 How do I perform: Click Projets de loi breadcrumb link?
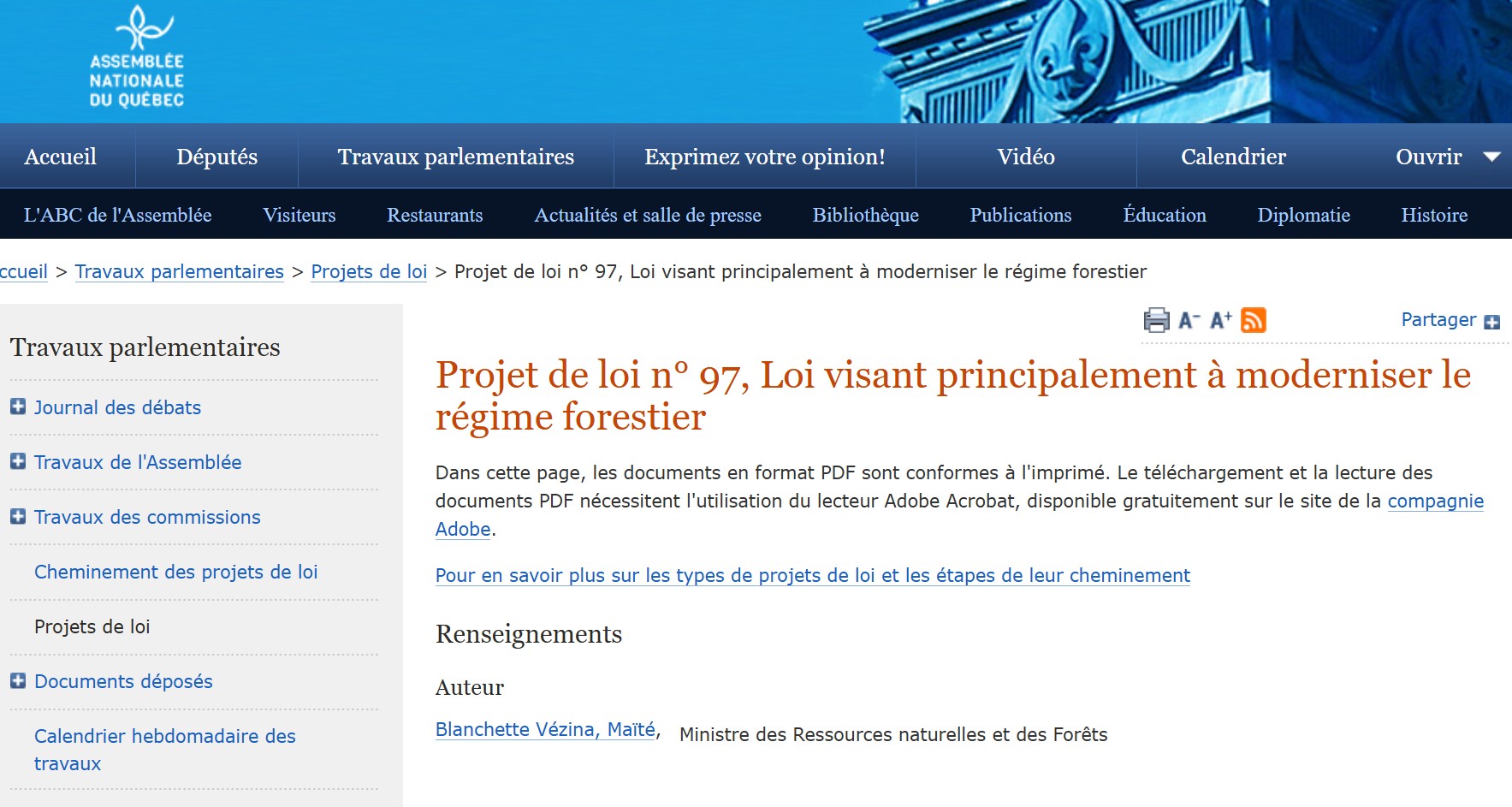pyautogui.click(x=369, y=272)
